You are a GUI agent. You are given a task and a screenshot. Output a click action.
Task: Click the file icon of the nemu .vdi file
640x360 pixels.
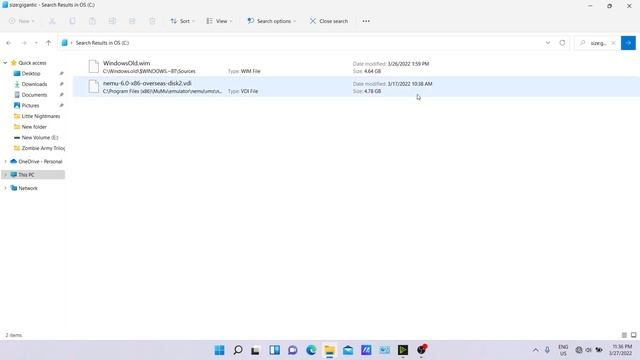coord(93,87)
